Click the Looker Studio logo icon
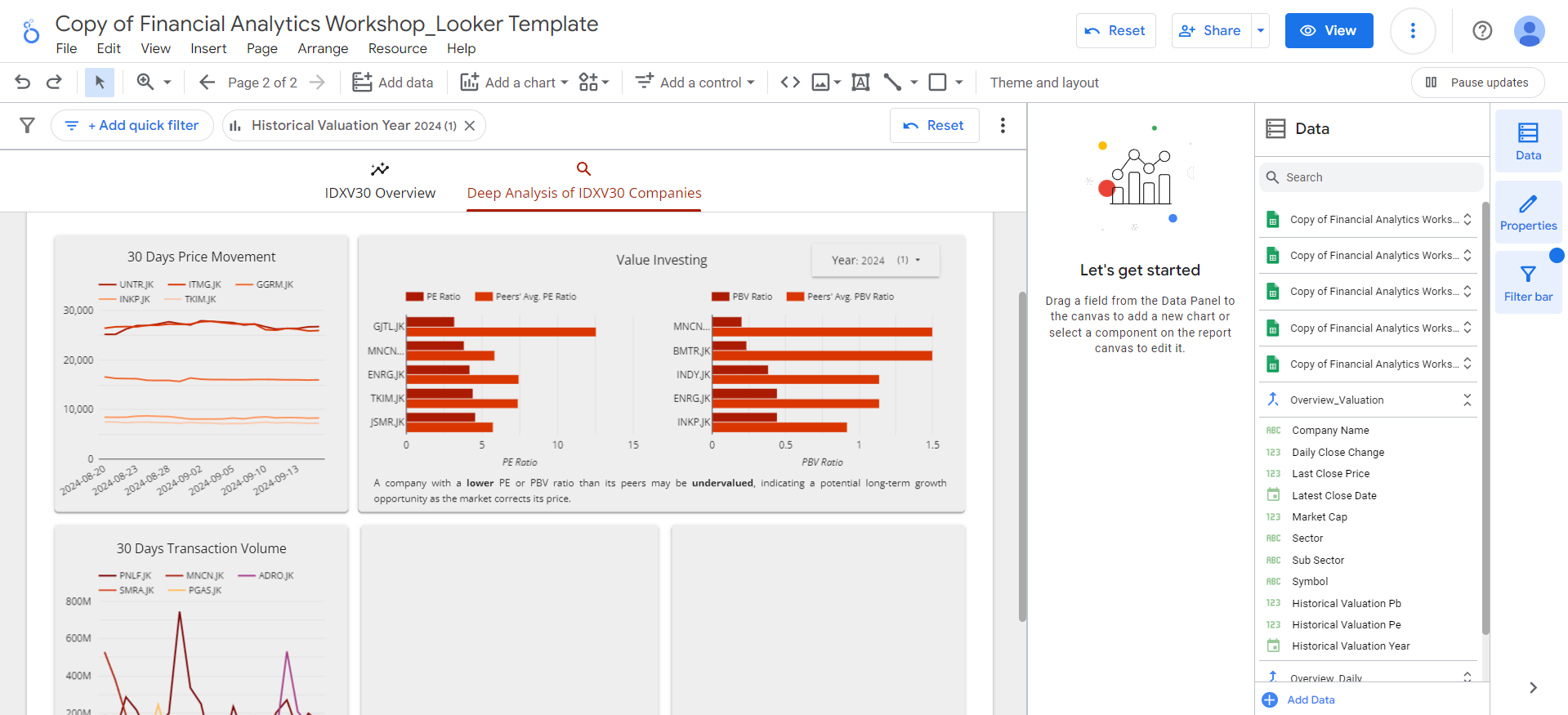This screenshot has height=715, width=1568. point(30,32)
